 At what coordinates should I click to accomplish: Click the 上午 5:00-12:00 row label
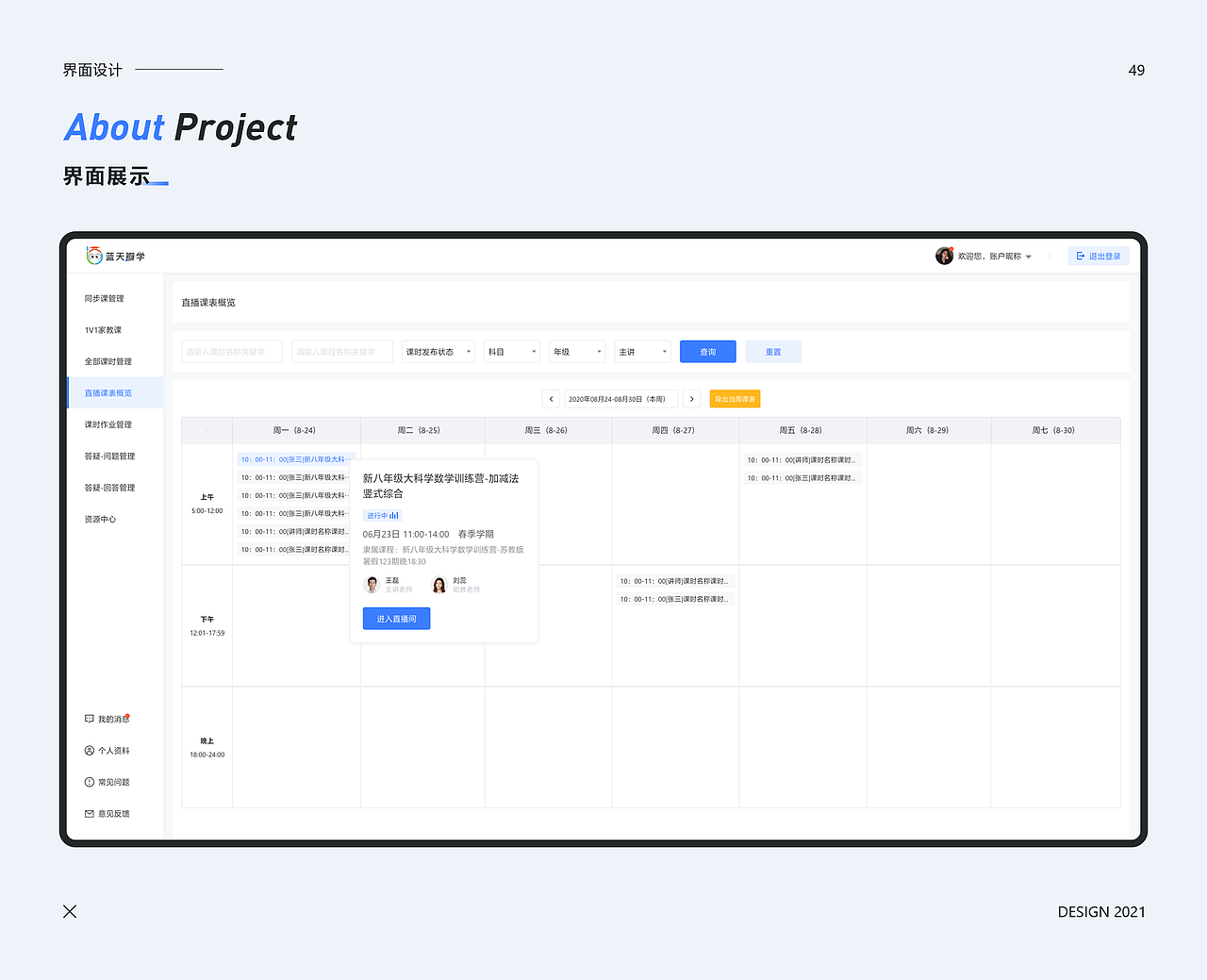point(207,504)
